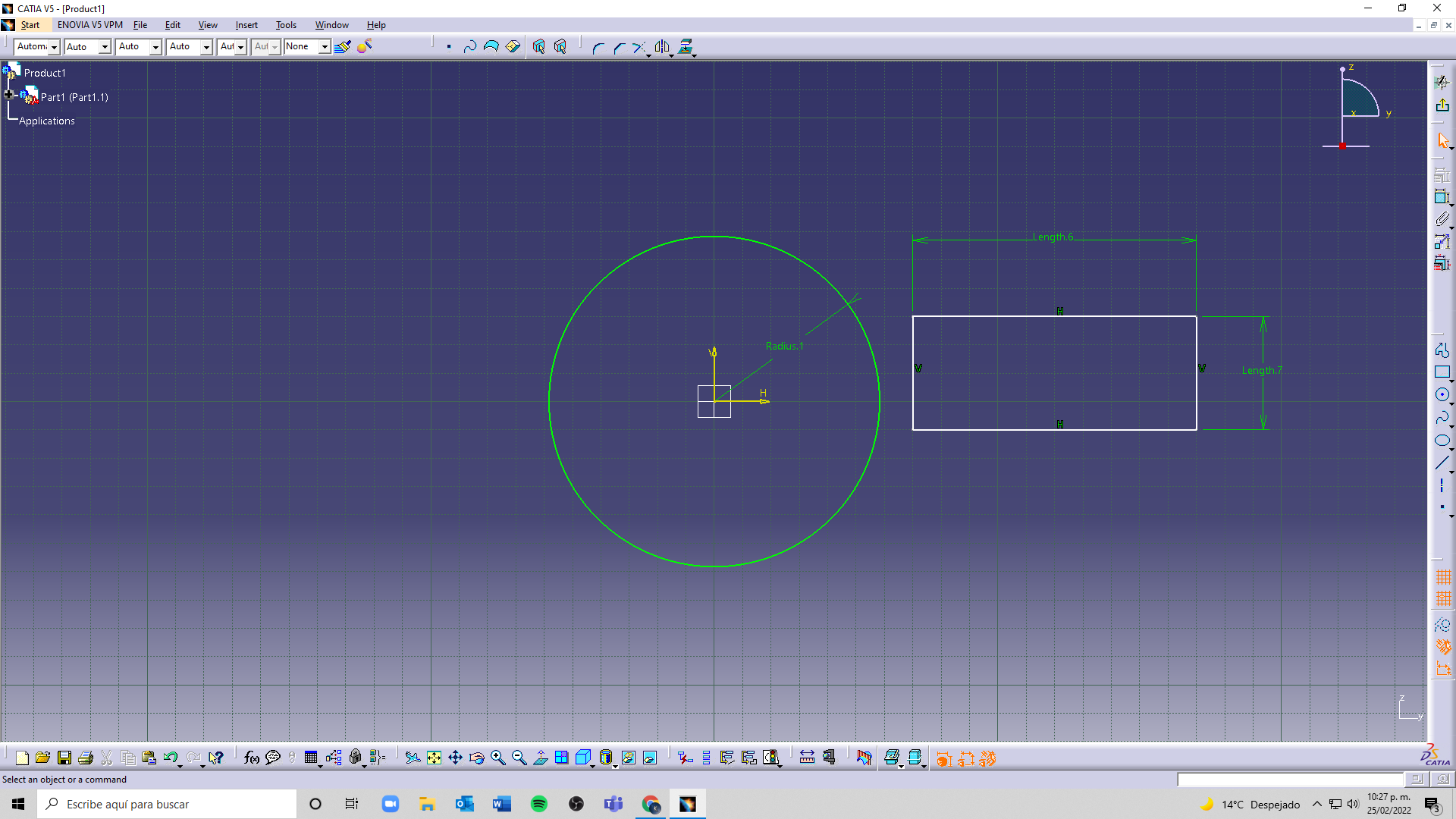Select the Rectangle profile tool
Viewport: 1456px width, 819px height.
click(1442, 372)
